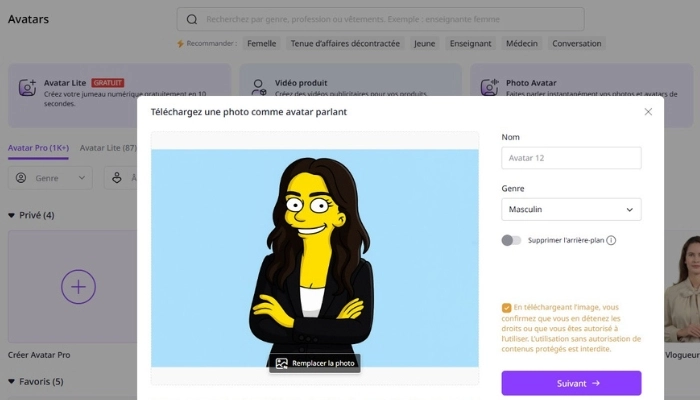This screenshot has height=400, width=700.
Task: Open the Genre filter dropdown
Action: (50, 178)
